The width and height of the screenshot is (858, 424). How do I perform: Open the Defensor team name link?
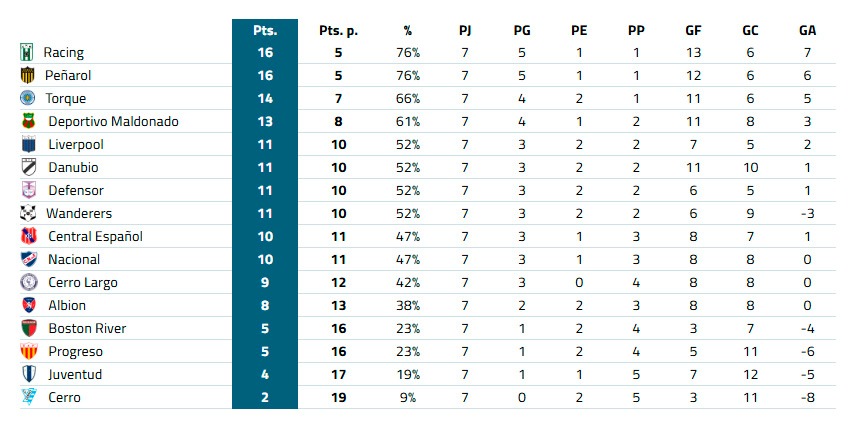[76, 190]
